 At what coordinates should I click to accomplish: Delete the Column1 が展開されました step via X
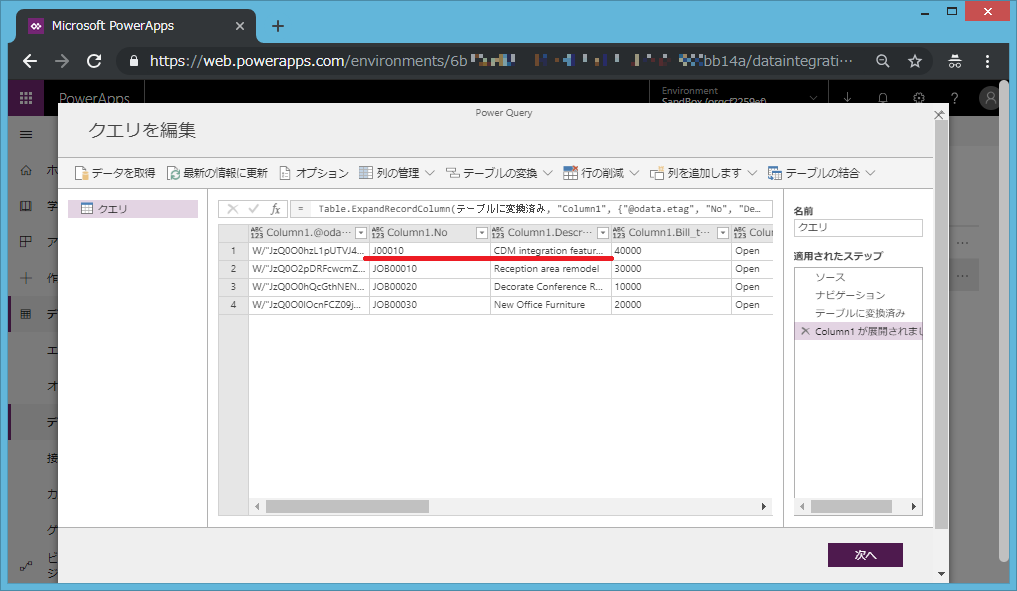tap(805, 332)
